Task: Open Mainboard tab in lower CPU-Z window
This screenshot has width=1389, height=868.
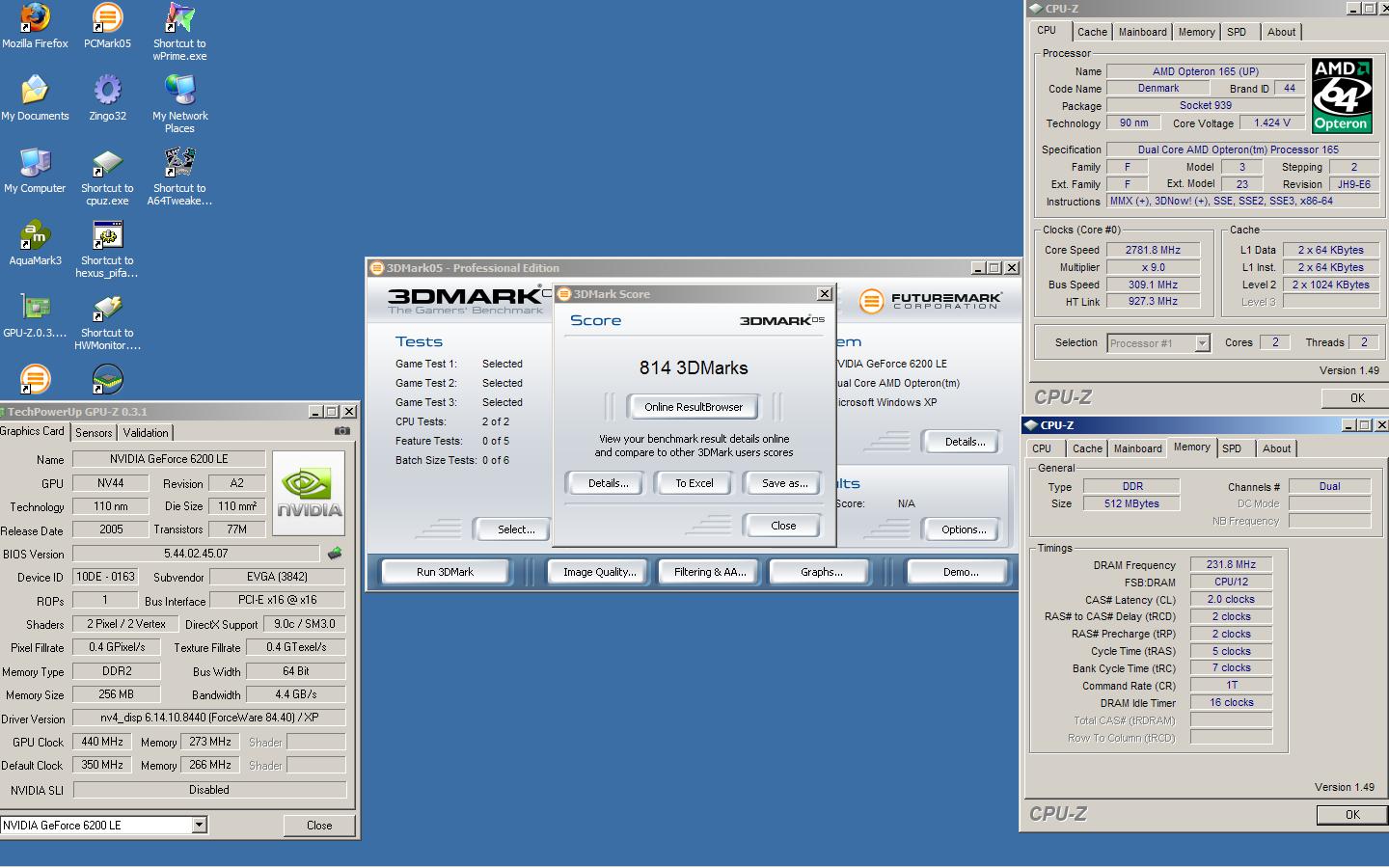Action: [1137, 448]
